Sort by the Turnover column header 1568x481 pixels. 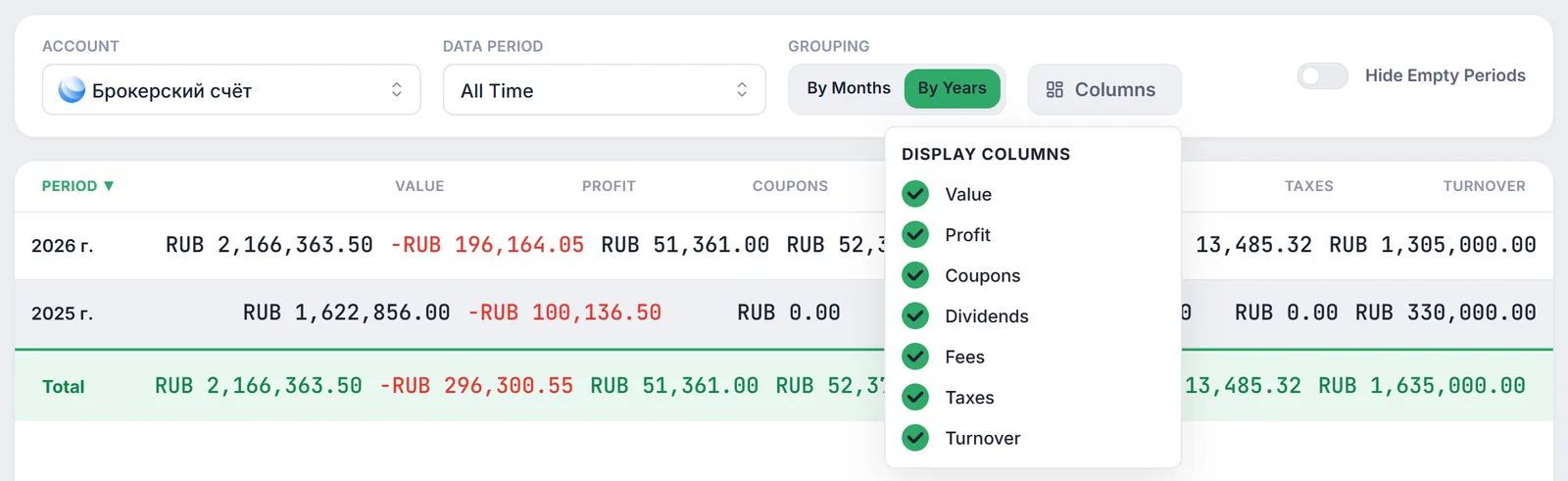1484,186
